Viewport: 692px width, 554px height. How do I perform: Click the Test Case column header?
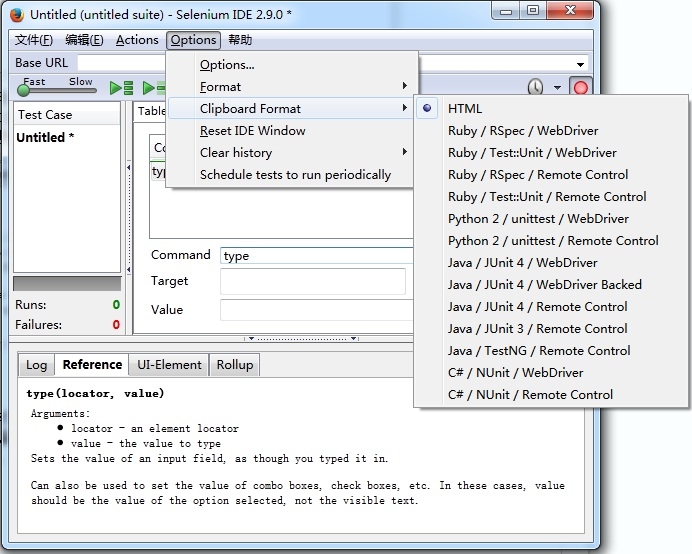67,115
